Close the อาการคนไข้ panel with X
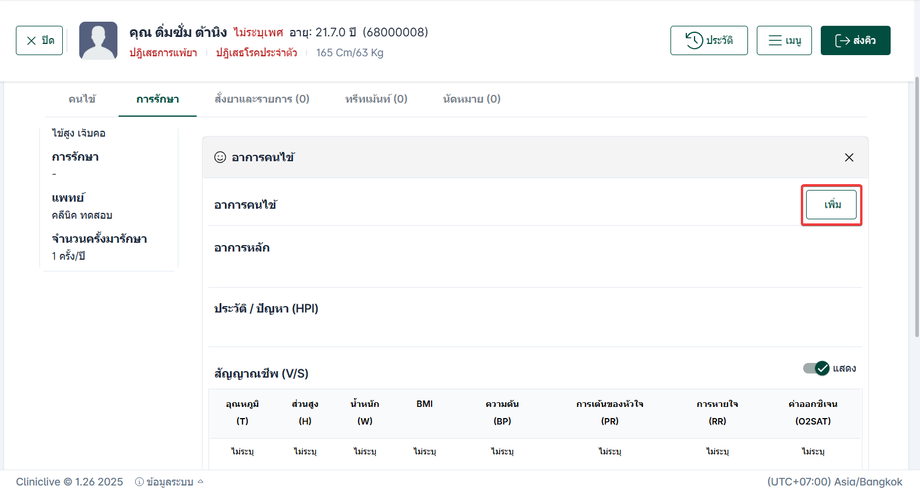 [849, 157]
